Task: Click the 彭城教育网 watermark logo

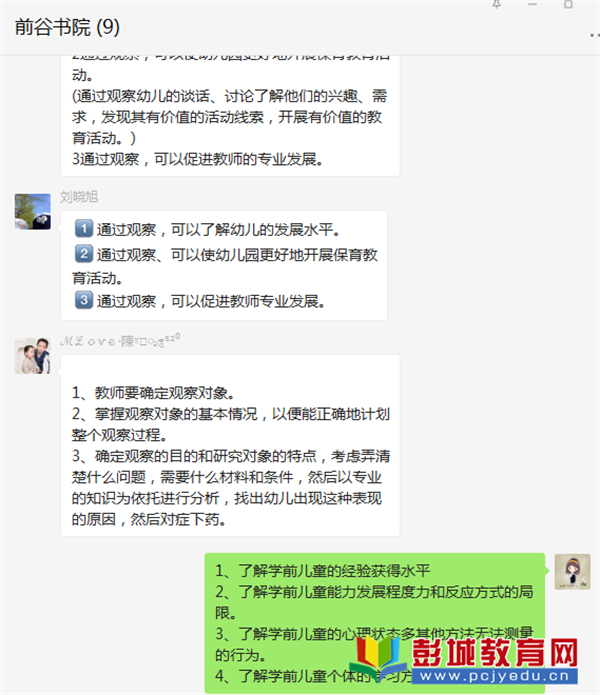Action: click(495, 653)
